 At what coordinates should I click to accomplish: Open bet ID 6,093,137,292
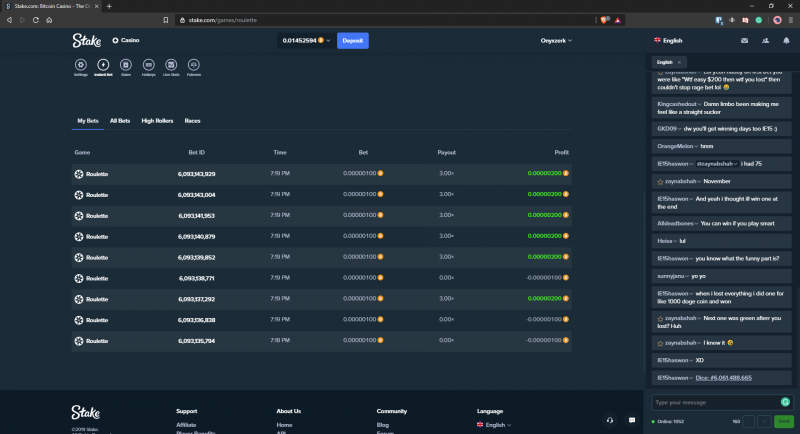[x=196, y=299]
